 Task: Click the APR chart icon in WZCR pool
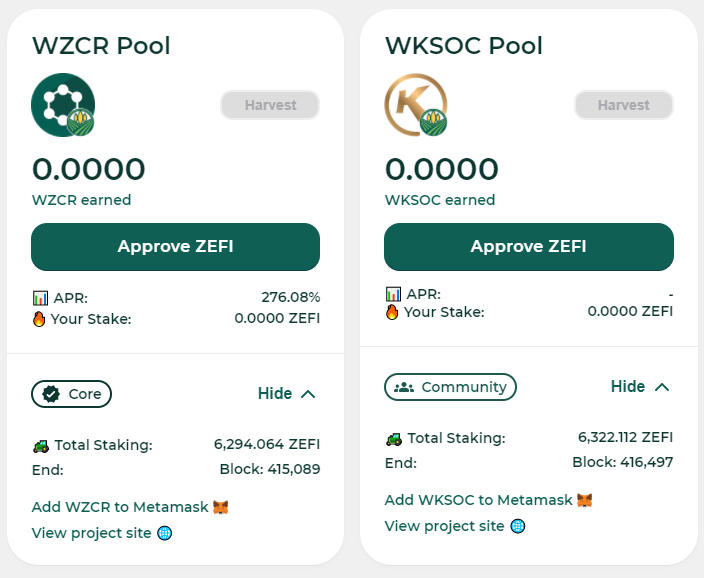click(40, 297)
